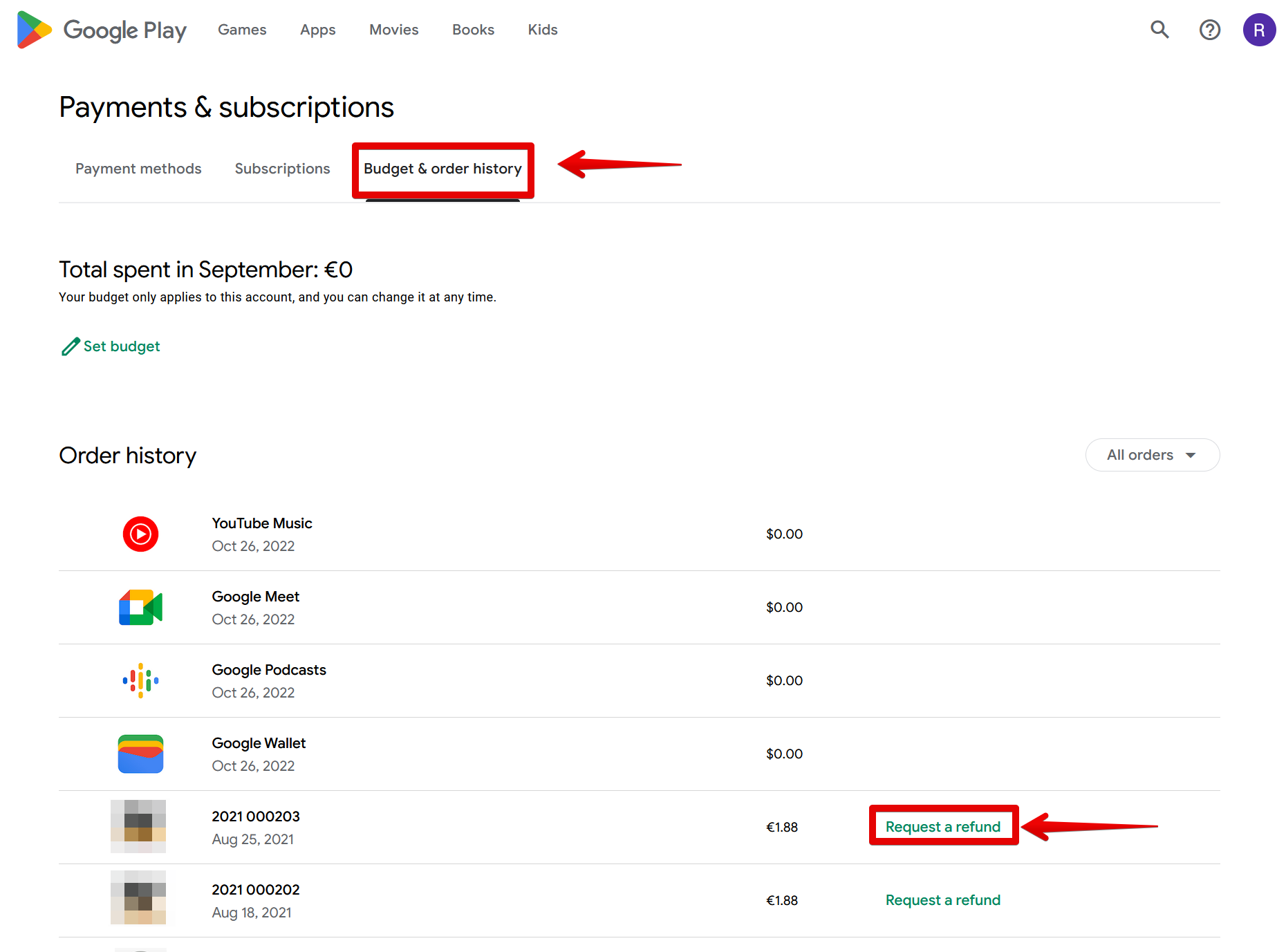
Task: Click the Google Play logo
Action: coord(102,30)
